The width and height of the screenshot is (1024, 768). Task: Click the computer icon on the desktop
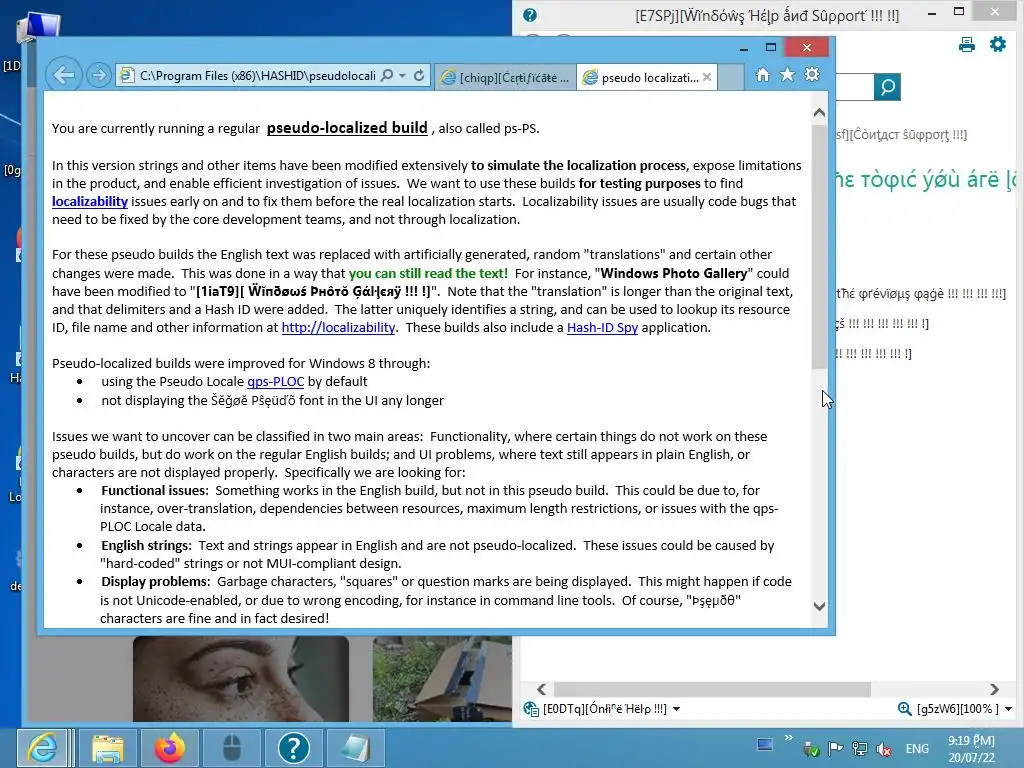point(38,27)
